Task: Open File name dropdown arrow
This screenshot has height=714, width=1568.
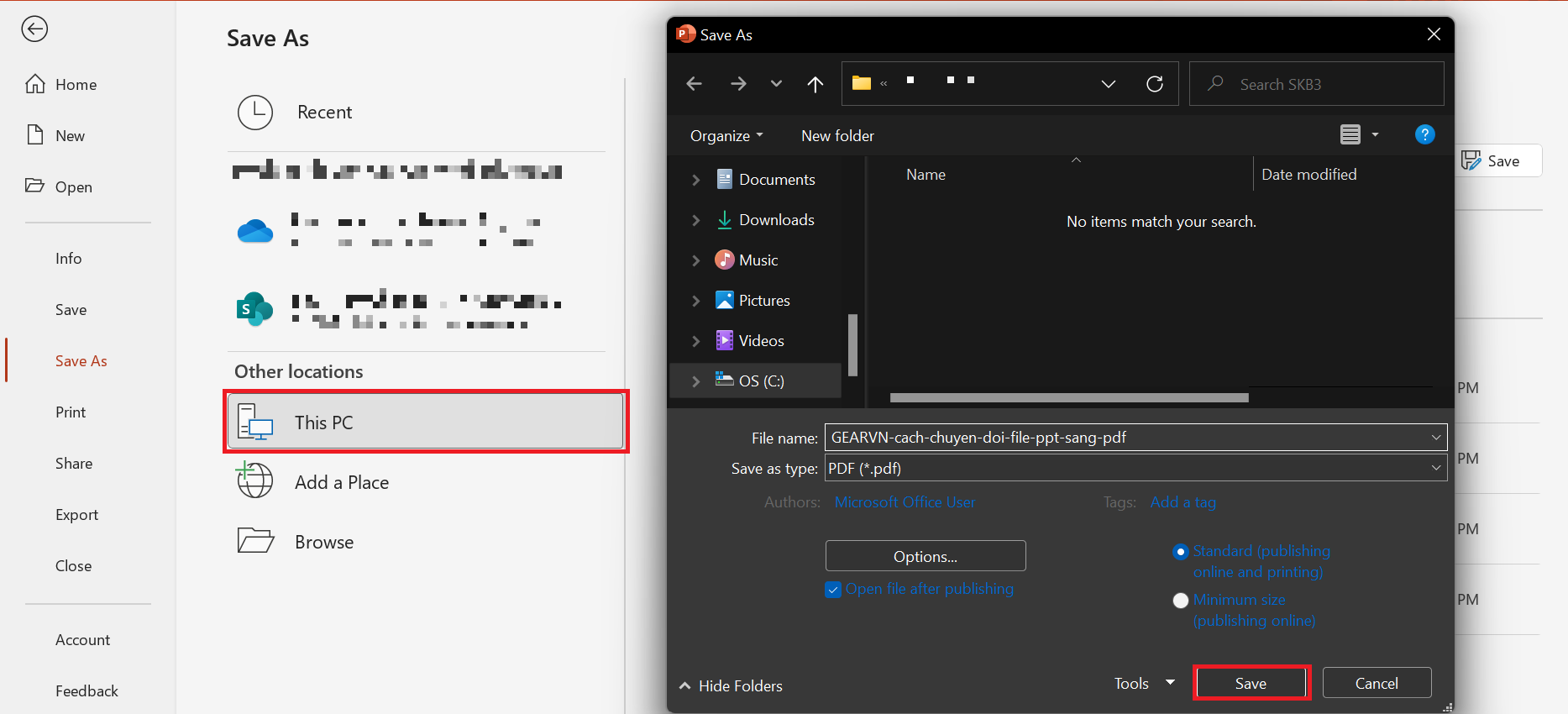Action: pyautogui.click(x=1436, y=438)
